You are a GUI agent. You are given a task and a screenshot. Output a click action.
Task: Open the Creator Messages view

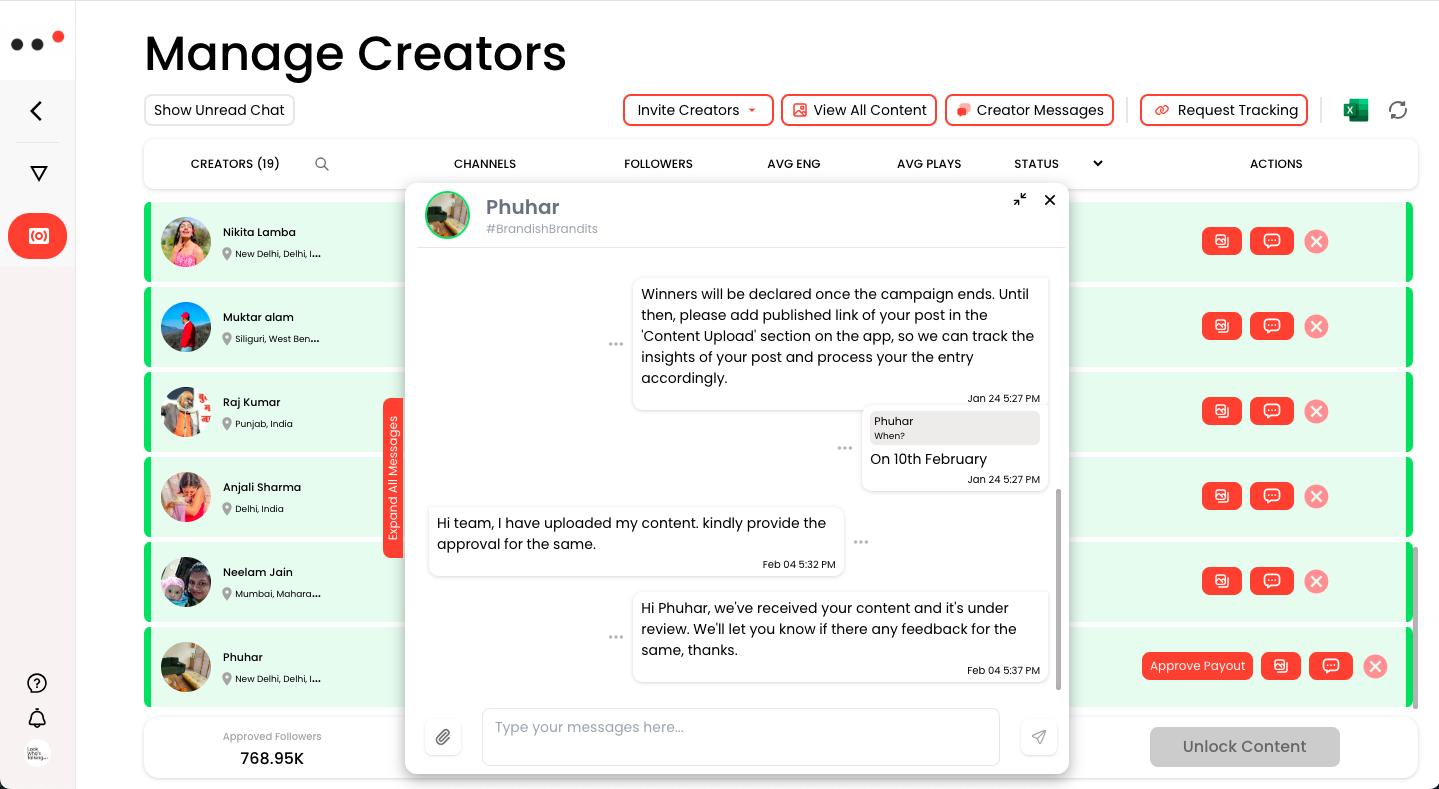(1029, 110)
